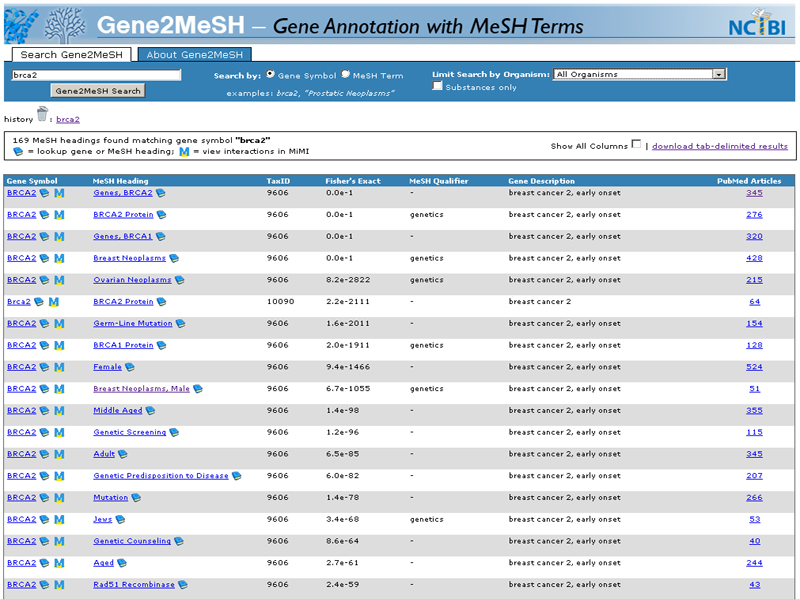Screen dimensions: 800x600
Task: Click the lookup icon after Ovarian Neoplasms heading
Action: click(x=180, y=280)
